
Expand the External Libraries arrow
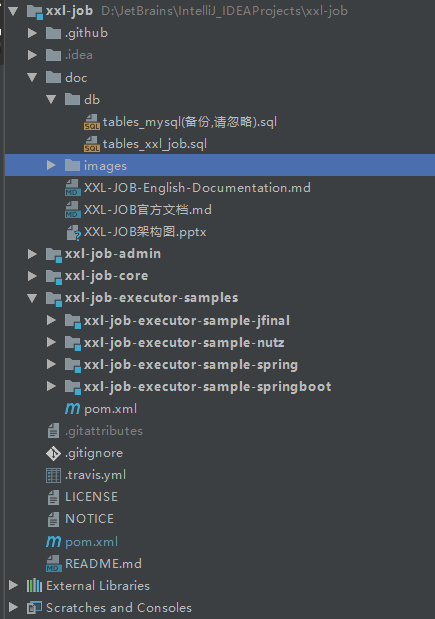(x=13, y=585)
